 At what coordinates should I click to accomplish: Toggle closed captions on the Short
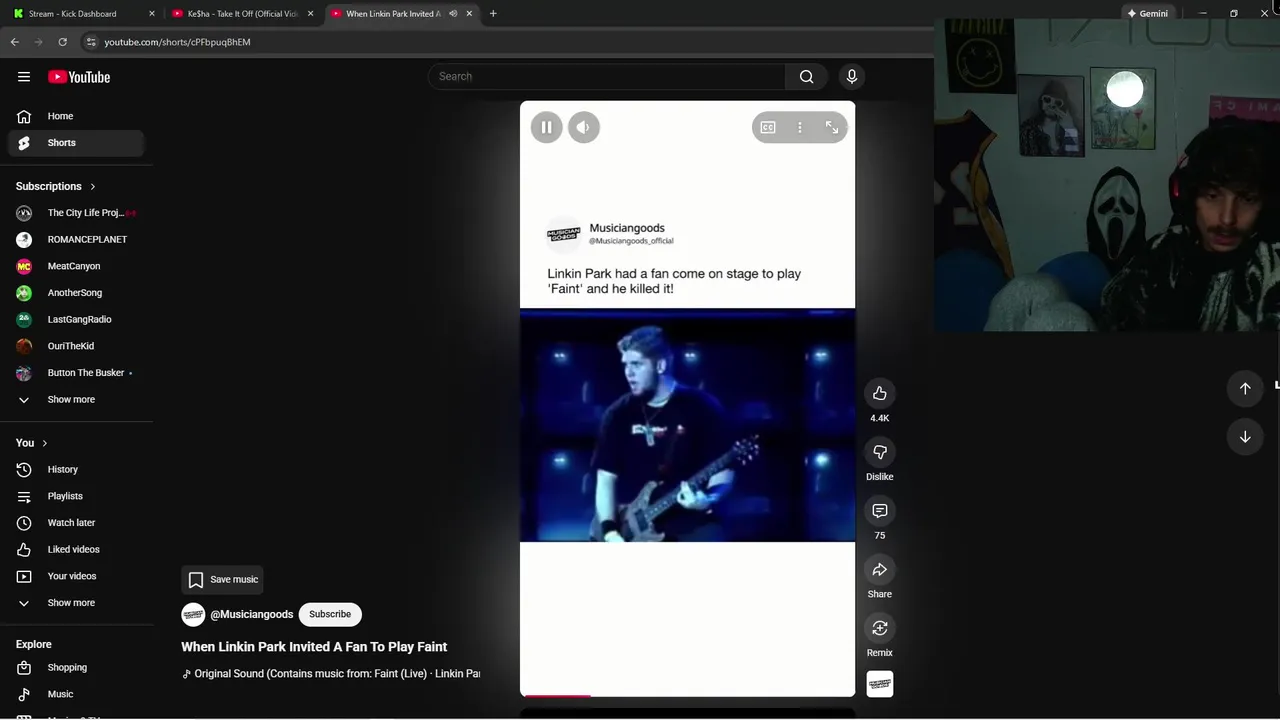pyautogui.click(x=768, y=127)
